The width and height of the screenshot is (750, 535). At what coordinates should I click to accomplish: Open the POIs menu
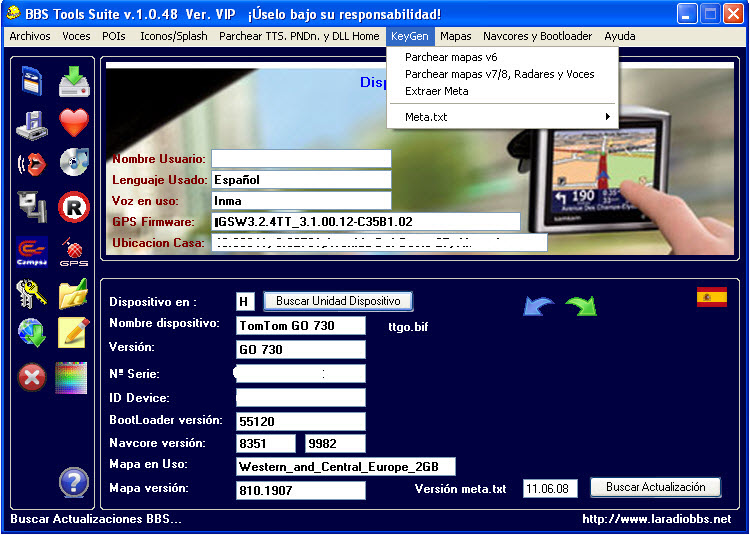point(114,36)
